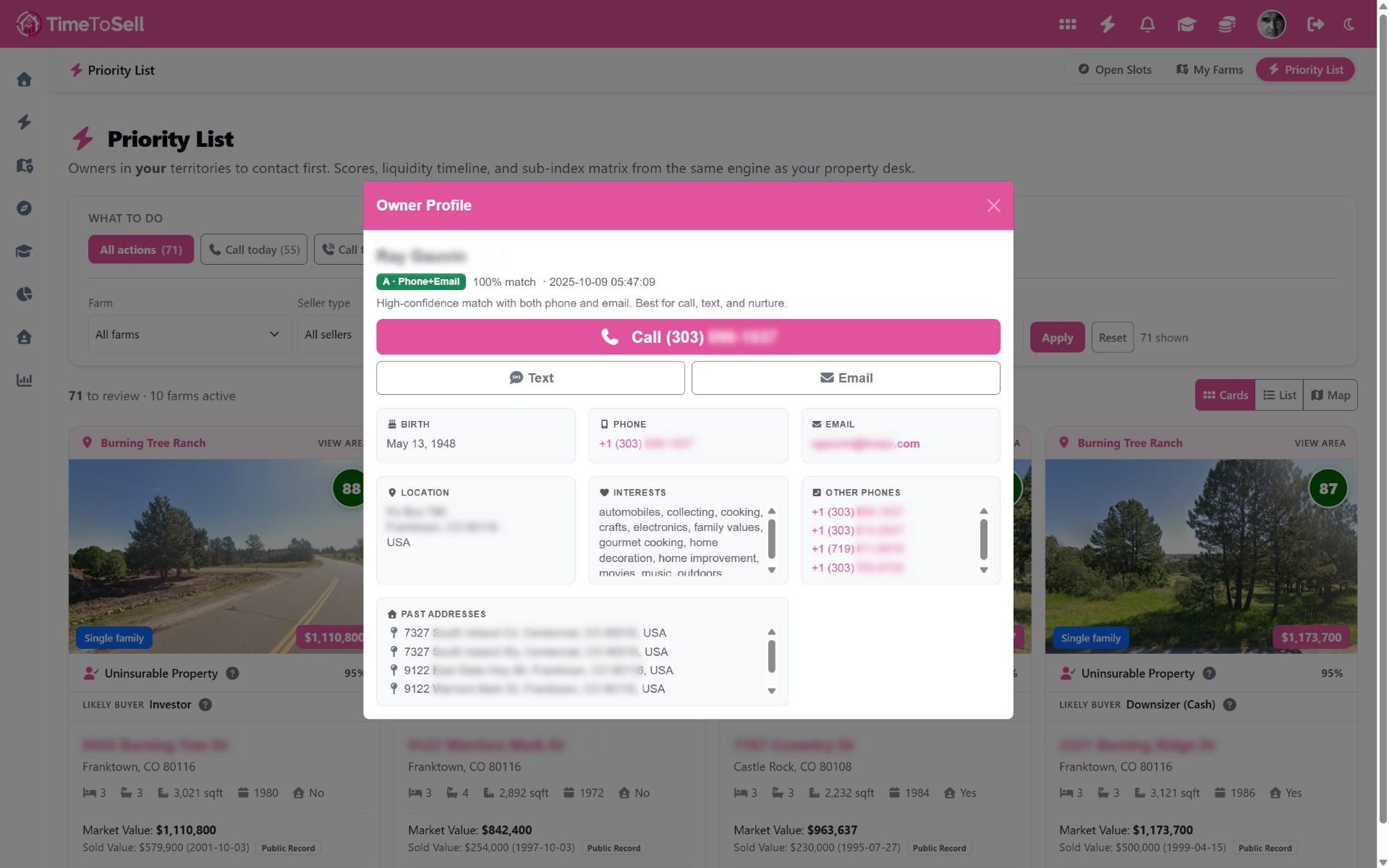Open the $1,110,800 property street photo
The width and height of the screenshot is (1389, 868).
pos(216,556)
